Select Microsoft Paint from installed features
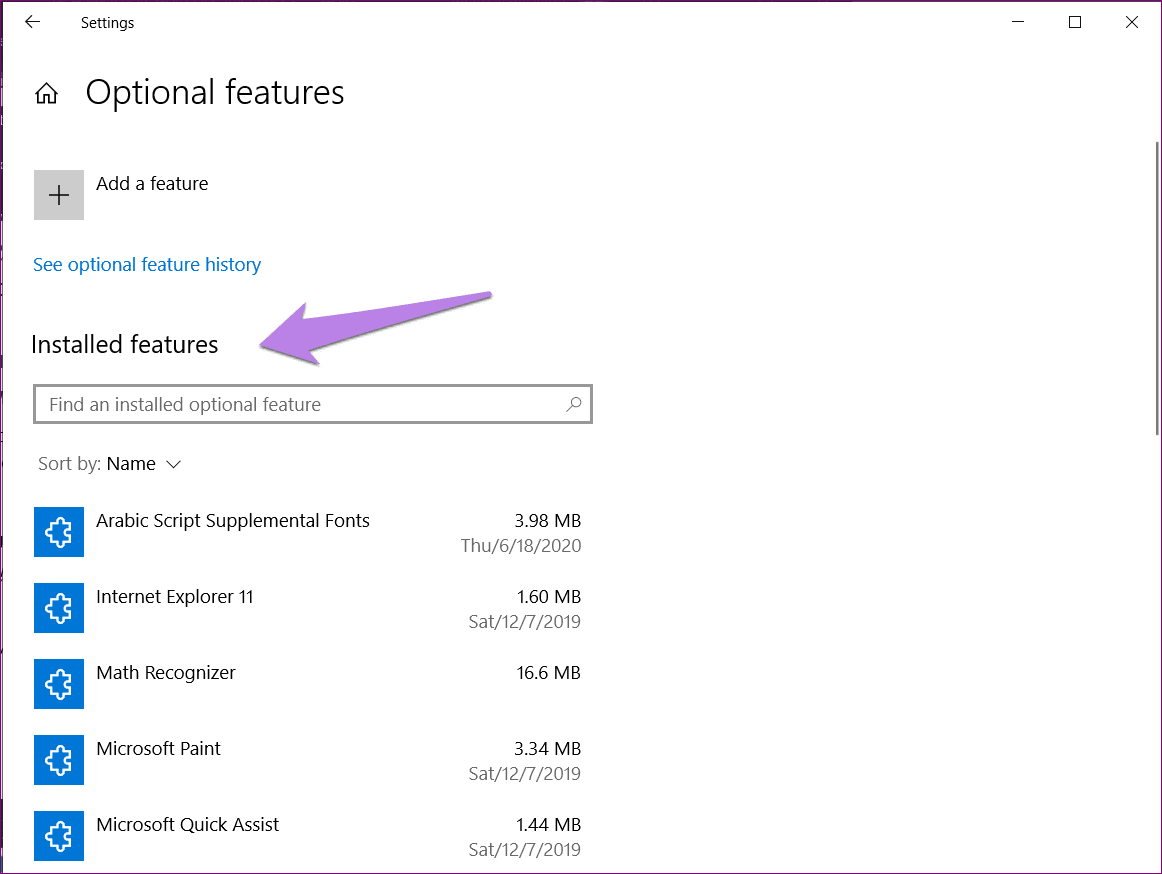 click(x=159, y=748)
